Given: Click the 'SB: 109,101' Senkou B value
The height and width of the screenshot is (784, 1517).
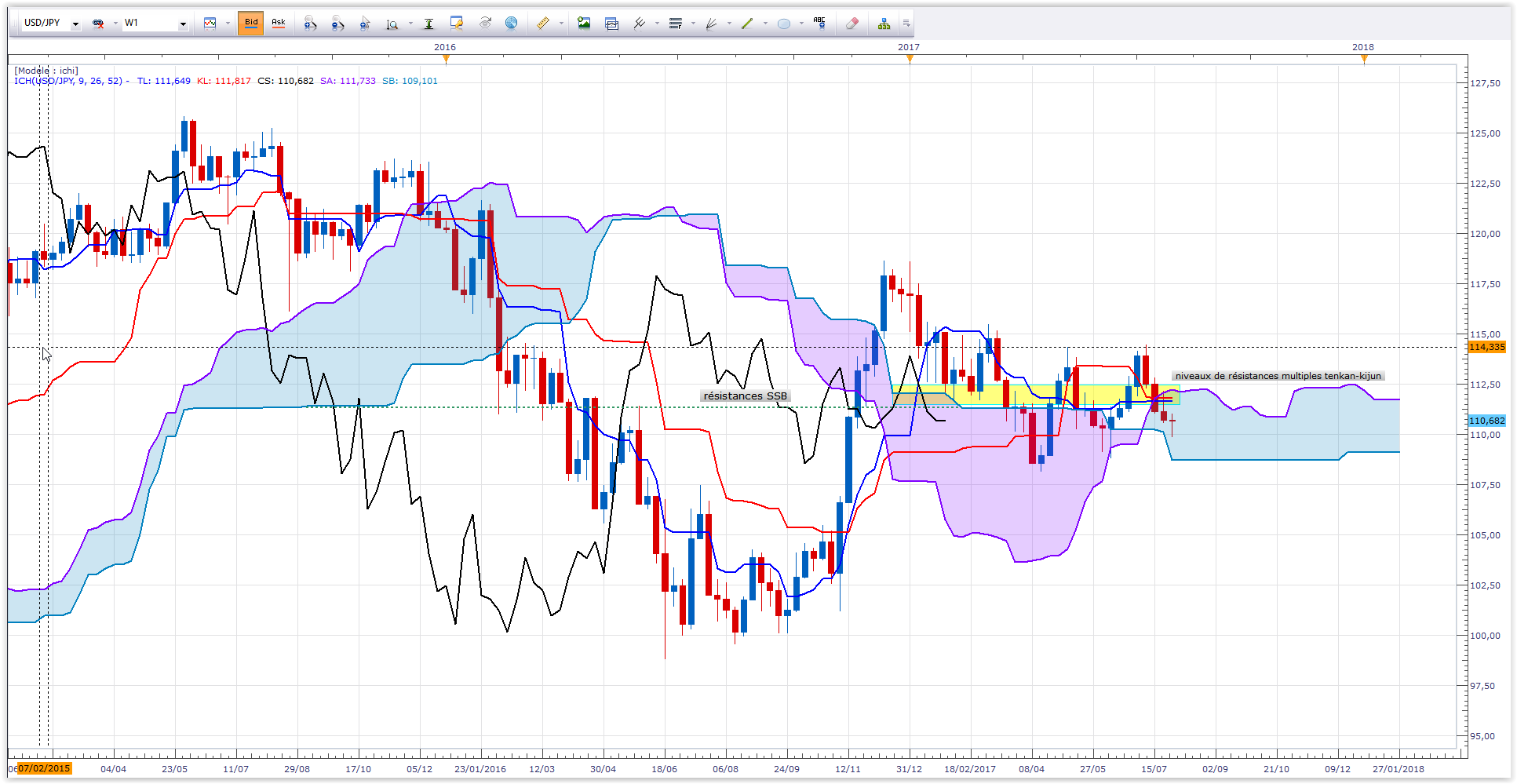Looking at the screenshot, I should [410, 81].
